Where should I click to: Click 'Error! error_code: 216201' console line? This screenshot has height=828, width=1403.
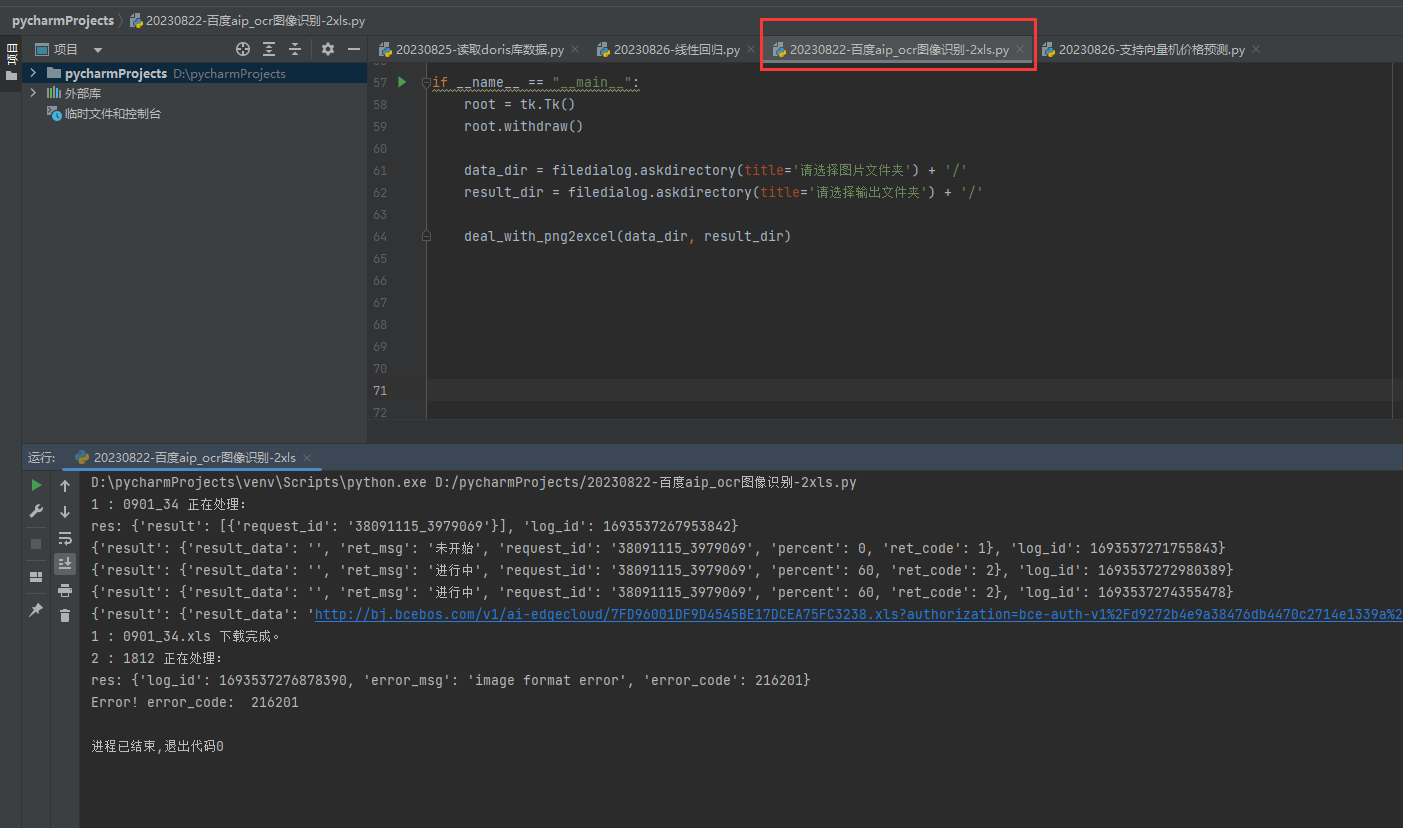[195, 702]
